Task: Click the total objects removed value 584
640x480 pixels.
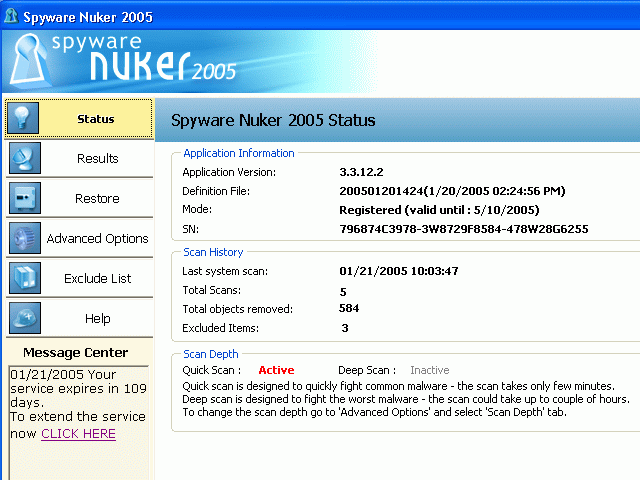Action: (349, 308)
